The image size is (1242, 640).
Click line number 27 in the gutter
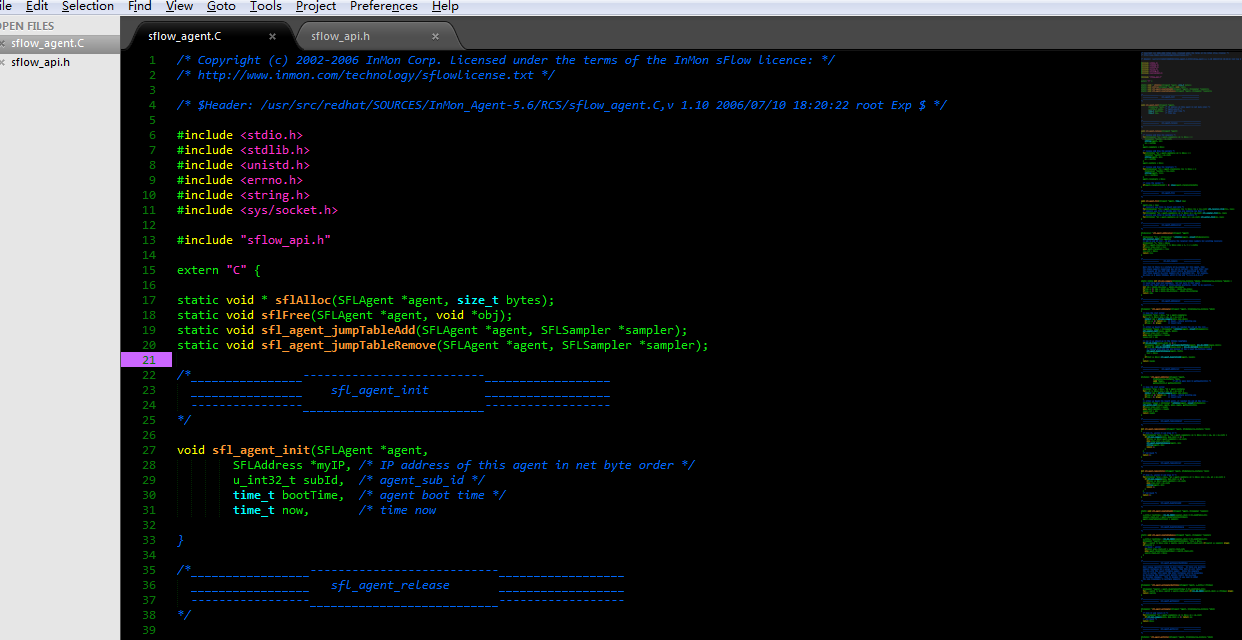pos(148,450)
